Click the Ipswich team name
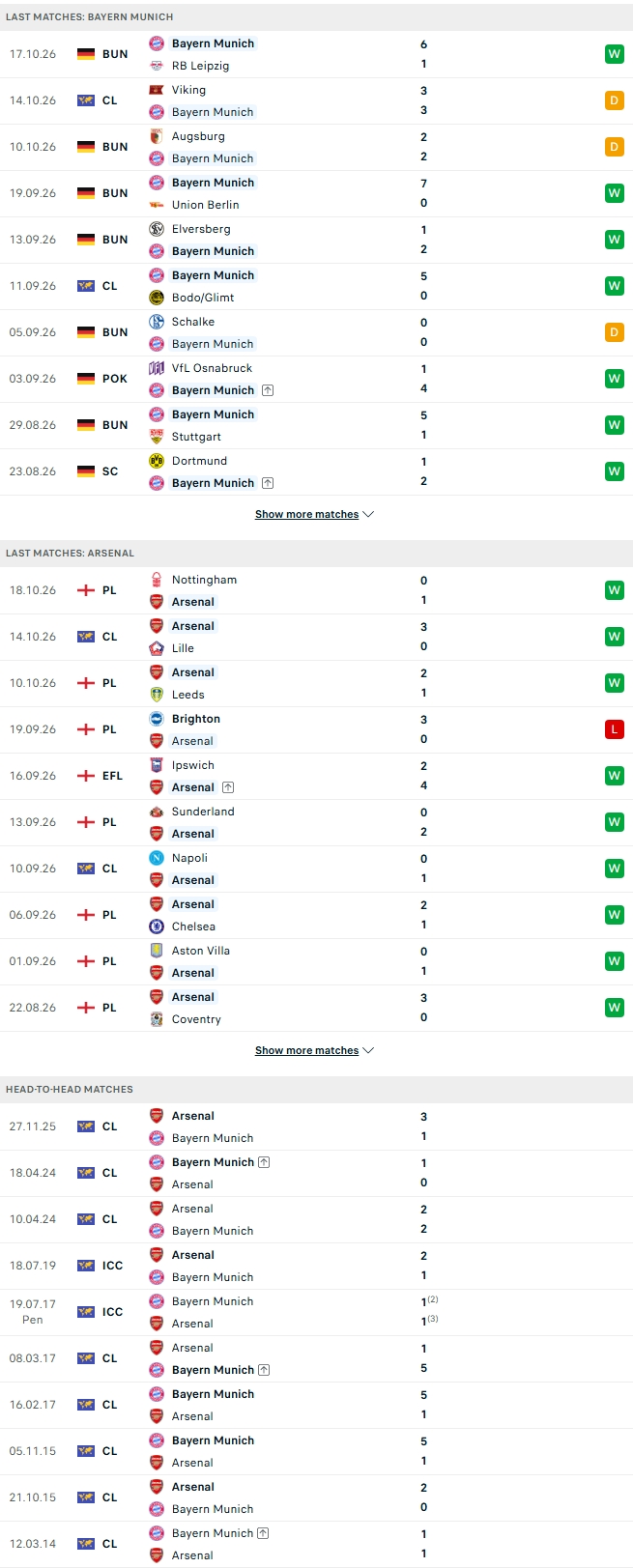 coord(193,765)
